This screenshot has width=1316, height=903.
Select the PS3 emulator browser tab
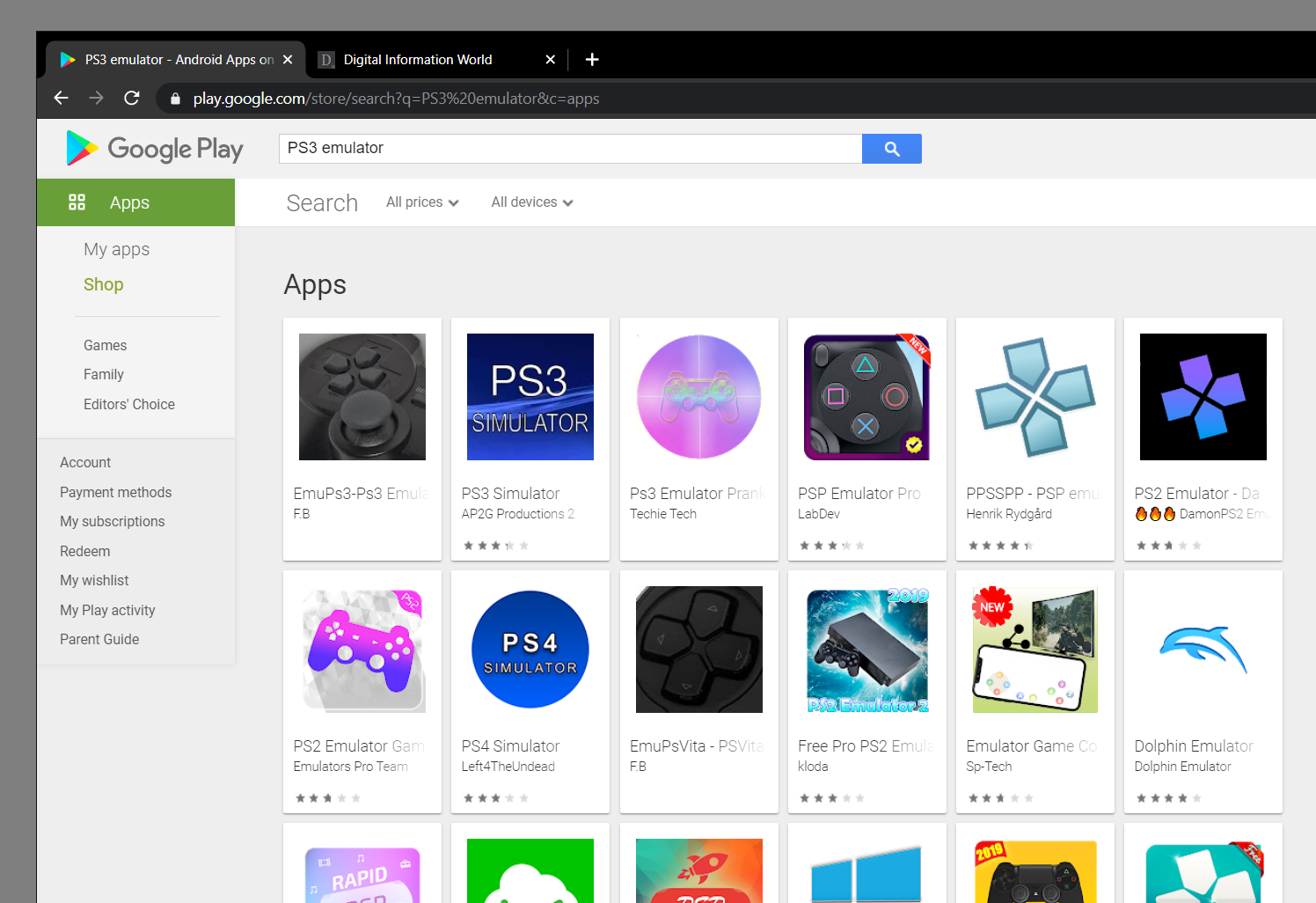tap(176, 59)
